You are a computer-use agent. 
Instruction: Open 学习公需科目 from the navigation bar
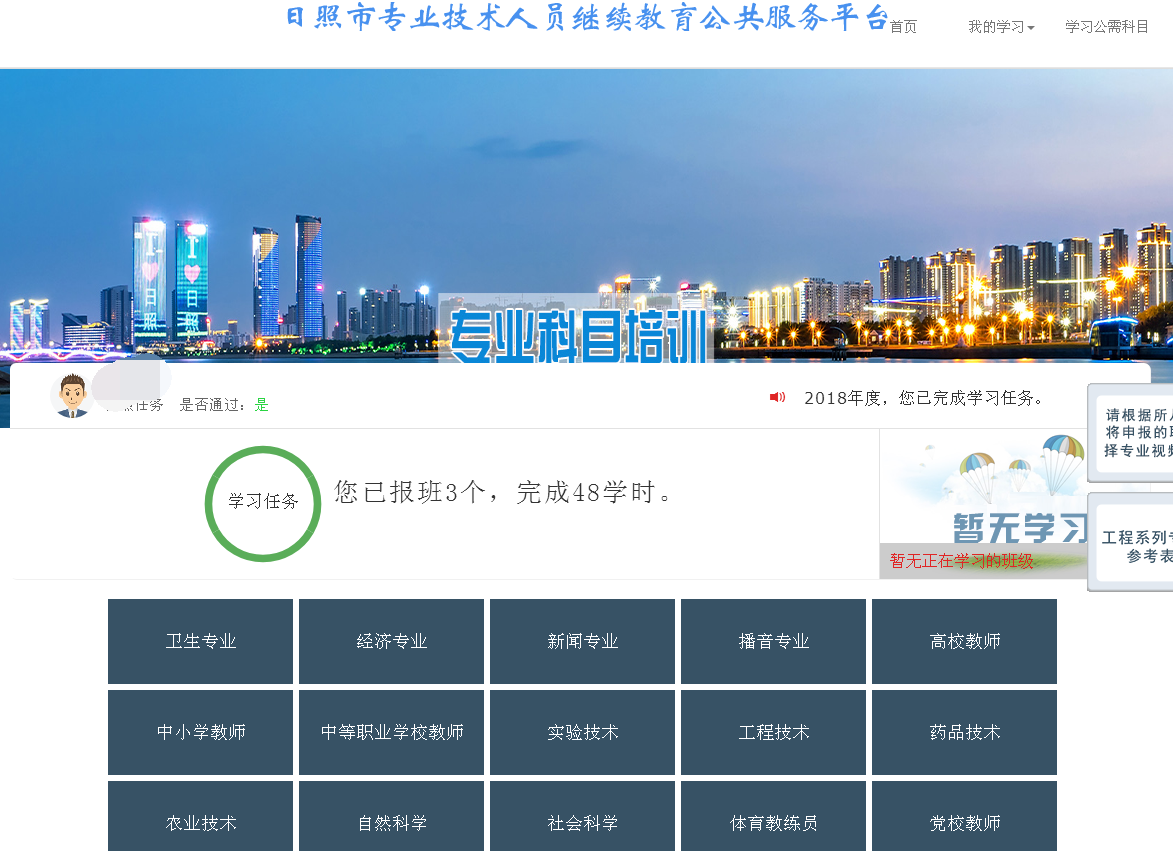(1106, 27)
